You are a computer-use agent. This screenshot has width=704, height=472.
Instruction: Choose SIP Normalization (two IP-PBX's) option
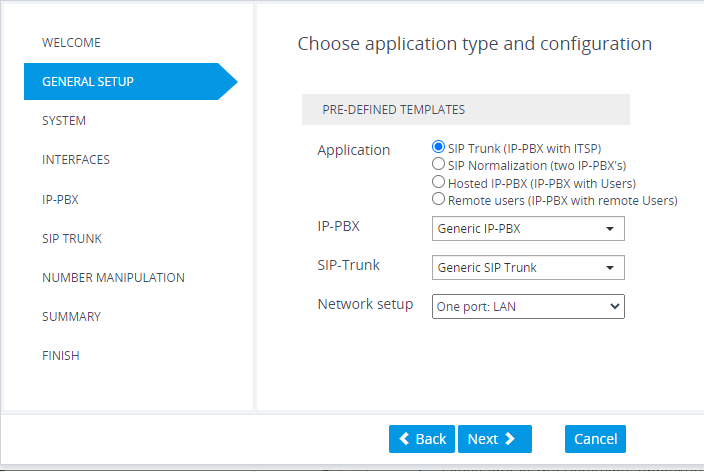(438, 164)
